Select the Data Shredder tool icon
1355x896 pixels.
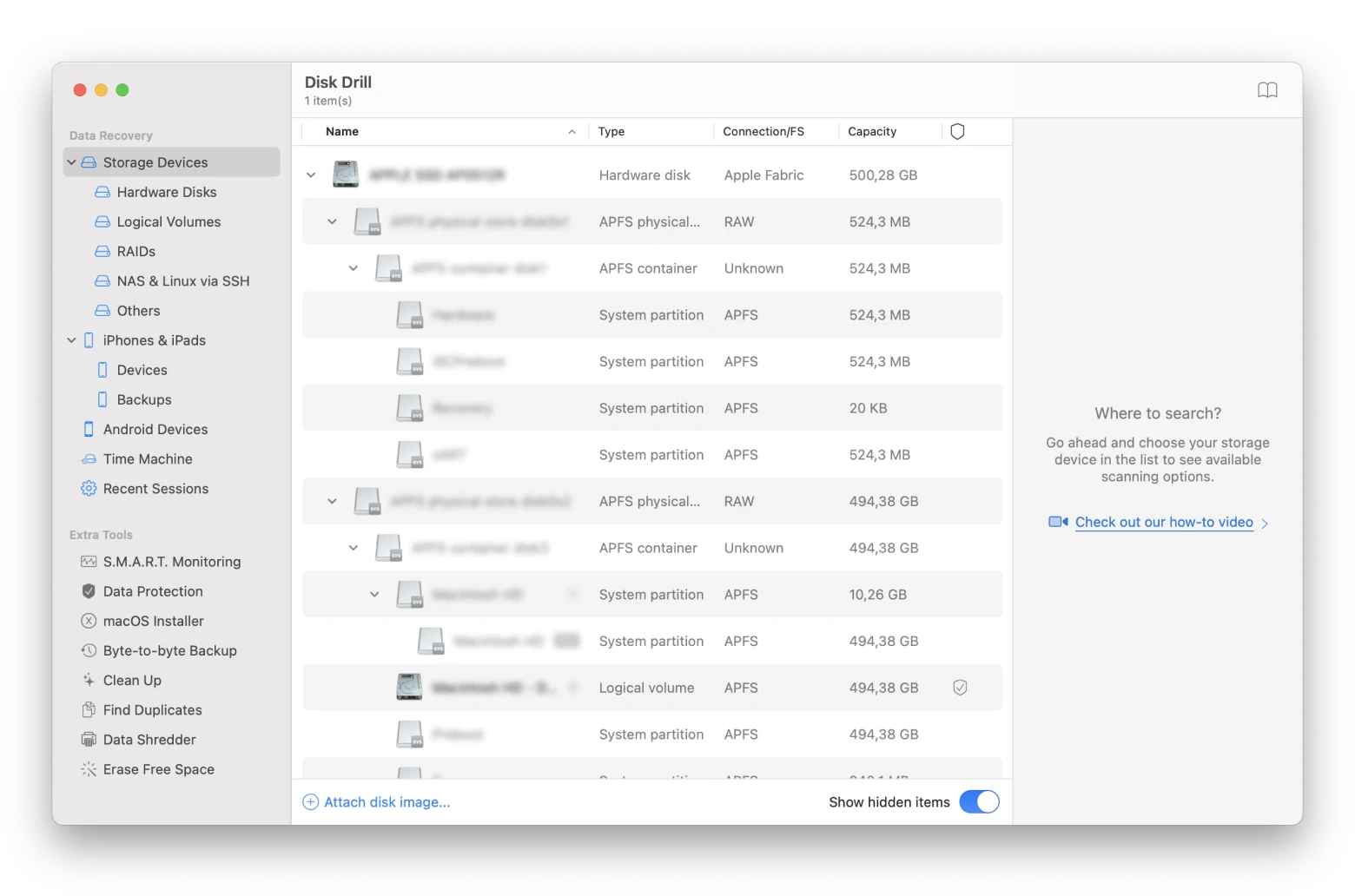pos(89,740)
